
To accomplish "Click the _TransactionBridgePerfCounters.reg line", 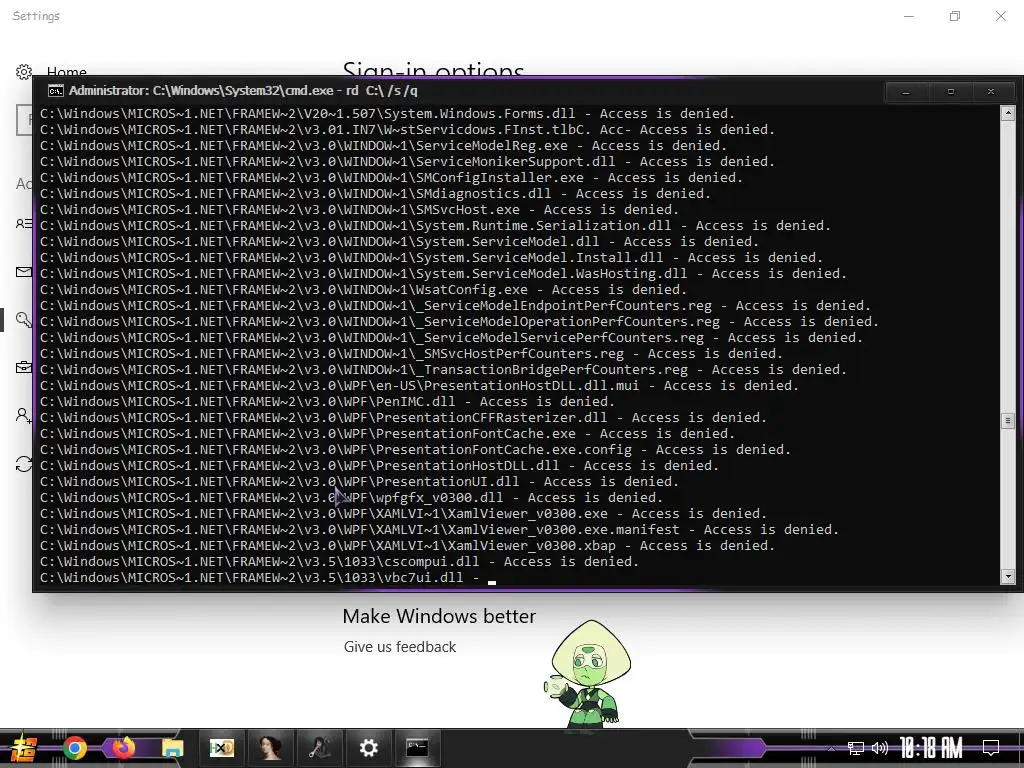I will (443, 370).
